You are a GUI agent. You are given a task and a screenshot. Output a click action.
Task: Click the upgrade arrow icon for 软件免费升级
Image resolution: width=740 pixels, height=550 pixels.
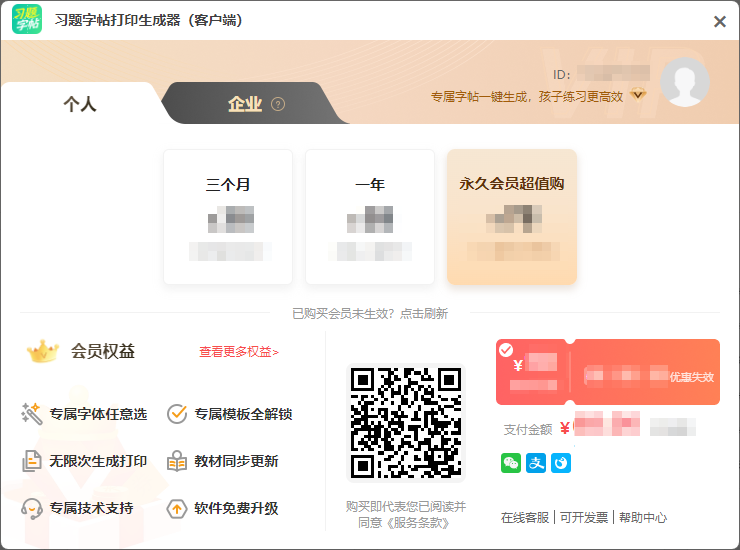coord(177,508)
